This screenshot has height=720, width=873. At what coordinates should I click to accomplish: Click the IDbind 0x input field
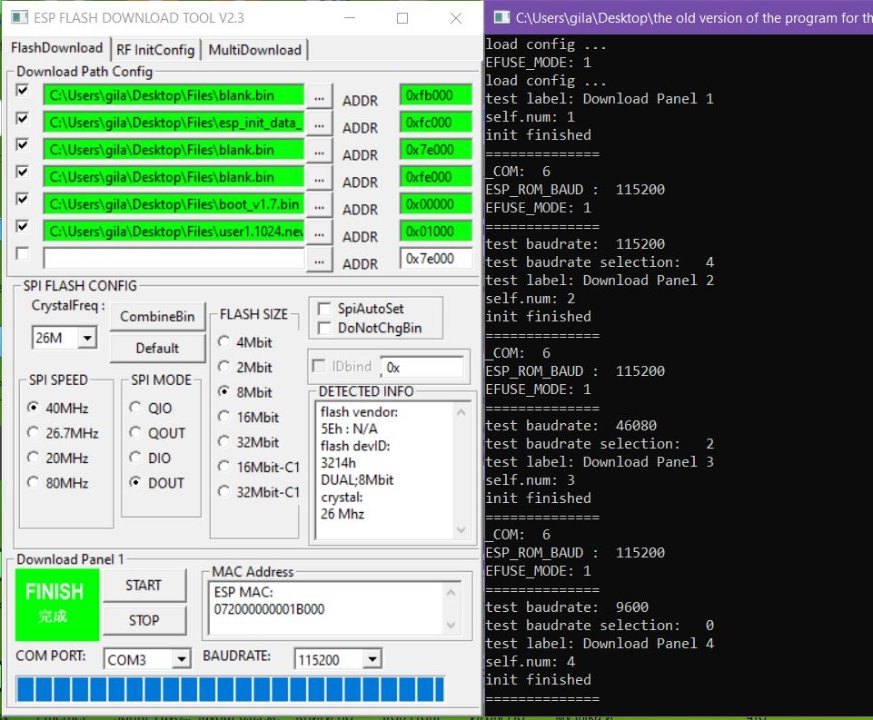click(422, 368)
